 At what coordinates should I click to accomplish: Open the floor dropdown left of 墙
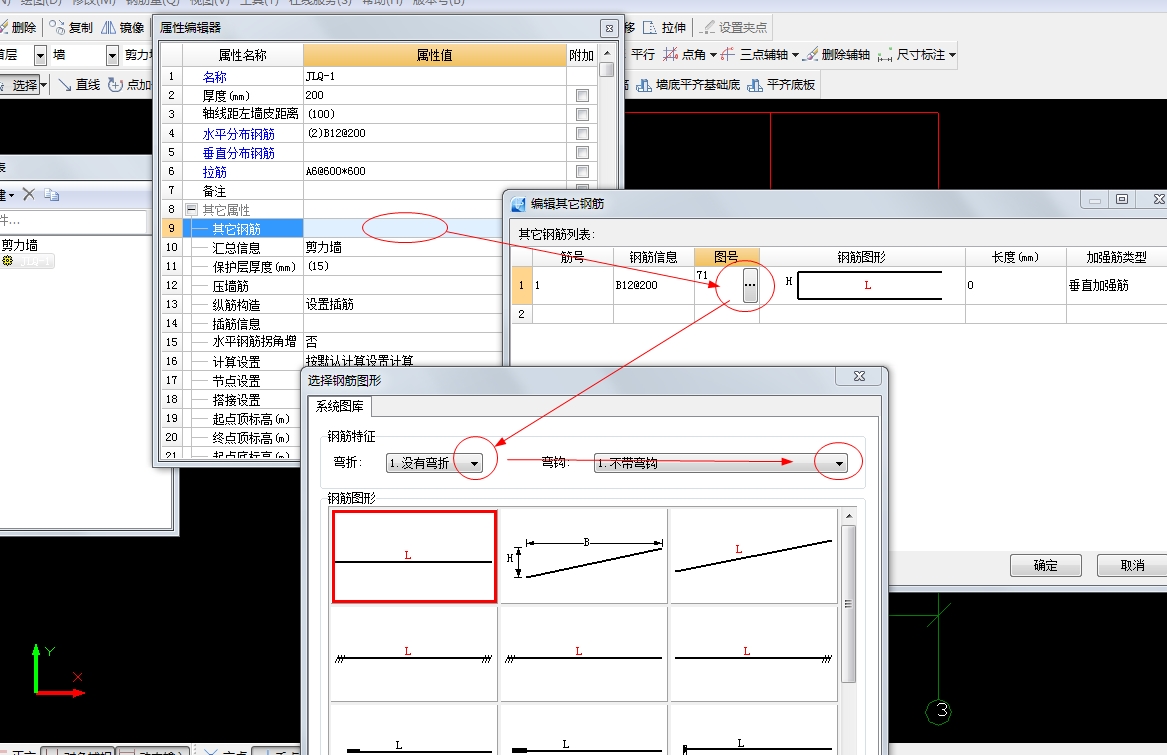(x=40, y=55)
